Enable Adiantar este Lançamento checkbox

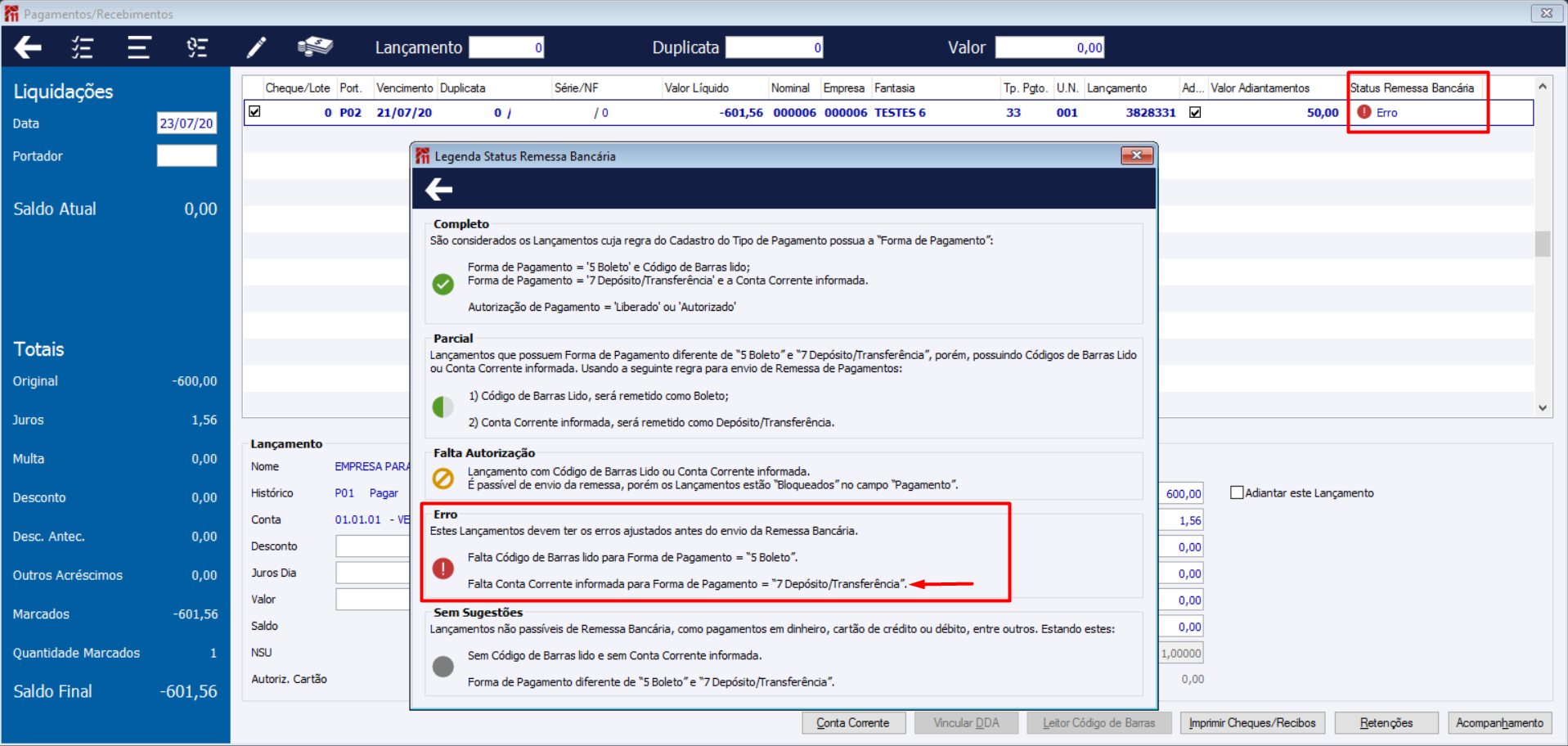point(1237,492)
